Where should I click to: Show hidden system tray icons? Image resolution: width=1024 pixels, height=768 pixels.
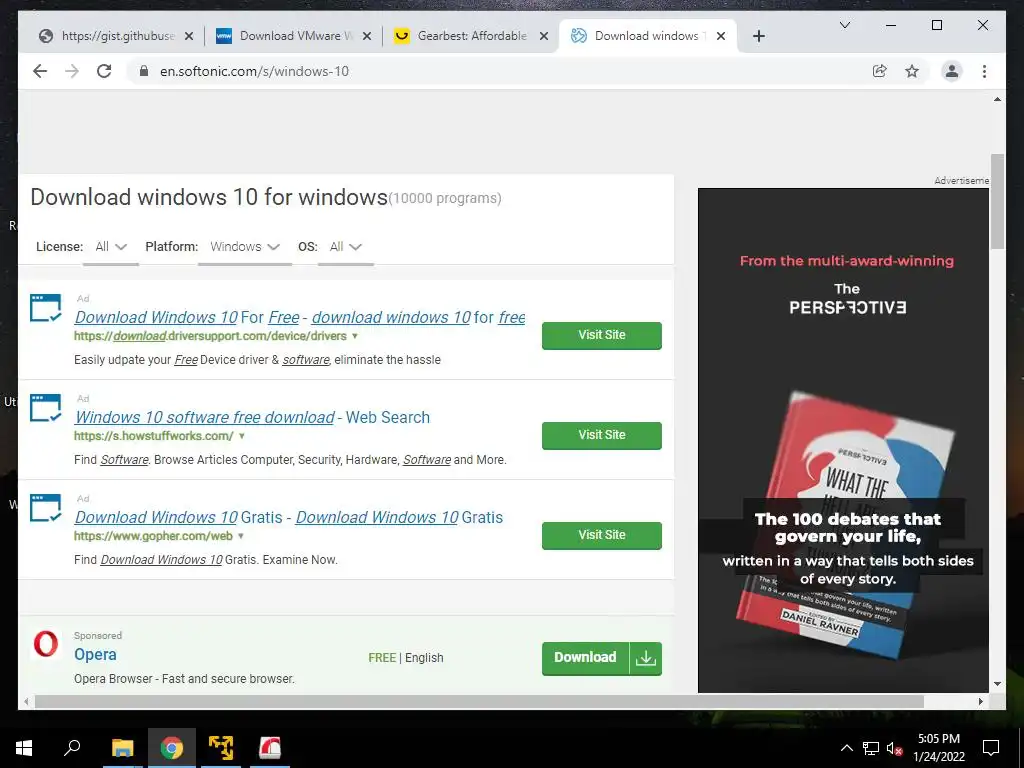pos(846,748)
